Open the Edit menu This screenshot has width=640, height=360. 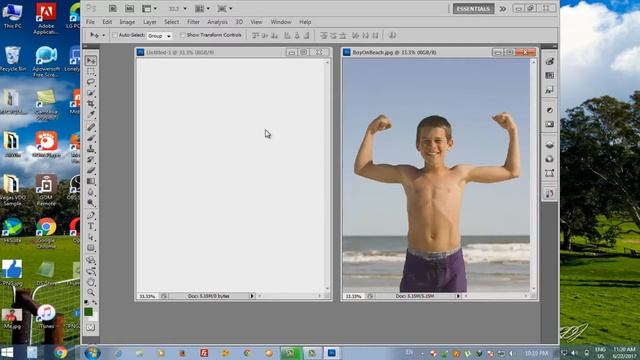coord(107,22)
